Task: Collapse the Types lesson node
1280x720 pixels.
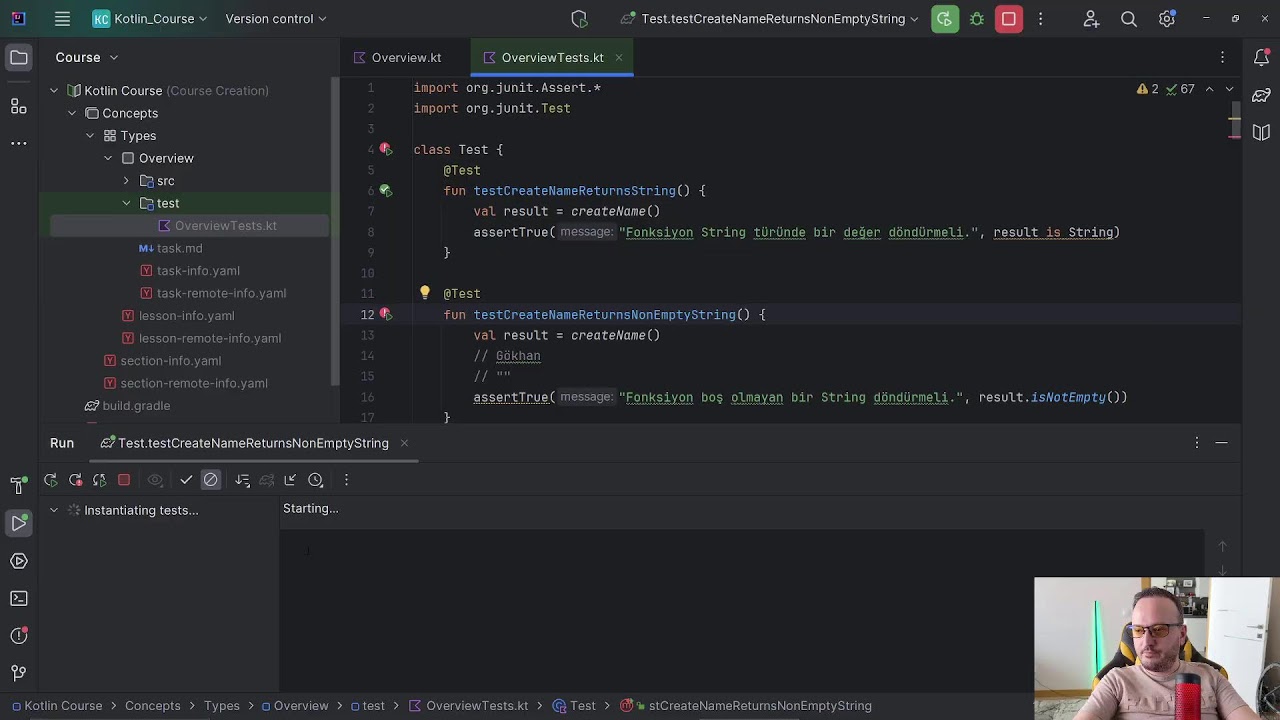Action: click(x=90, y=136)
